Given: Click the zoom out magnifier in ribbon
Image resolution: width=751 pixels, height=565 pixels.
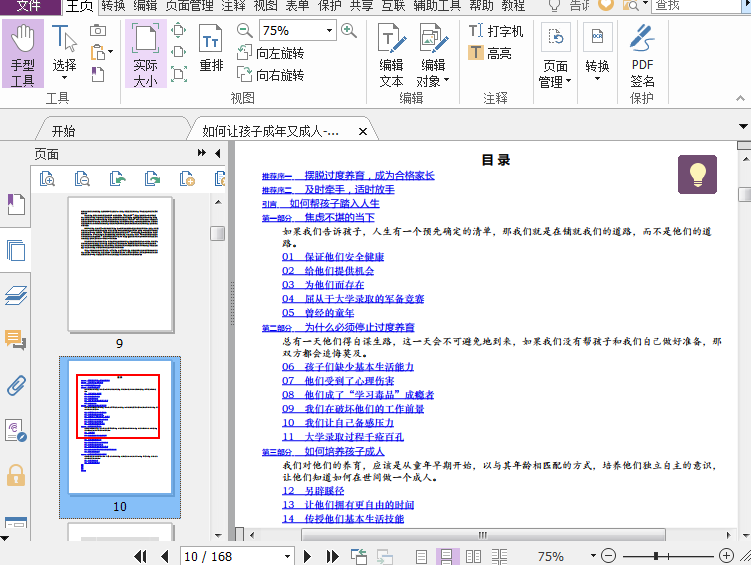Looking at the screenshot, I should tap(244, 31).
